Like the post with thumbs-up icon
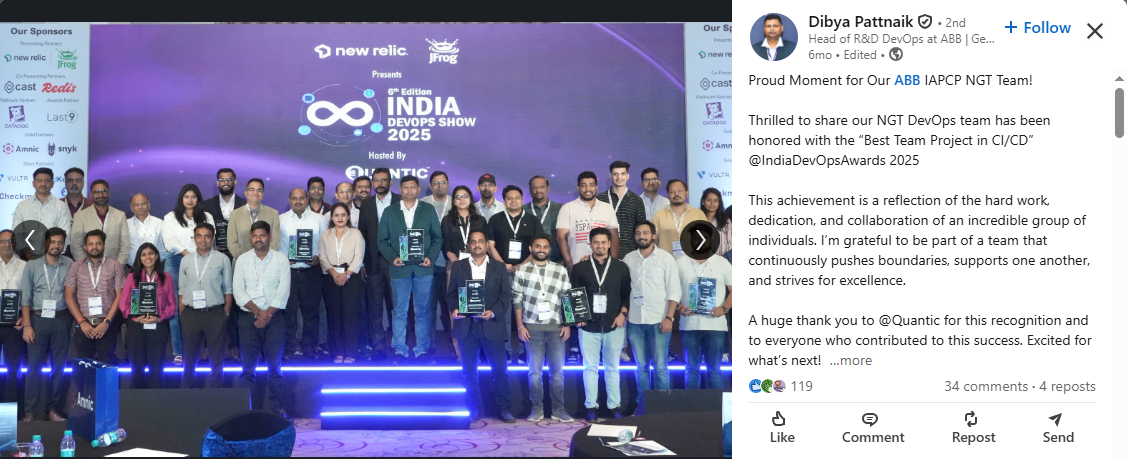This screenshot has height=459, width=1127. tap(782, 428)
